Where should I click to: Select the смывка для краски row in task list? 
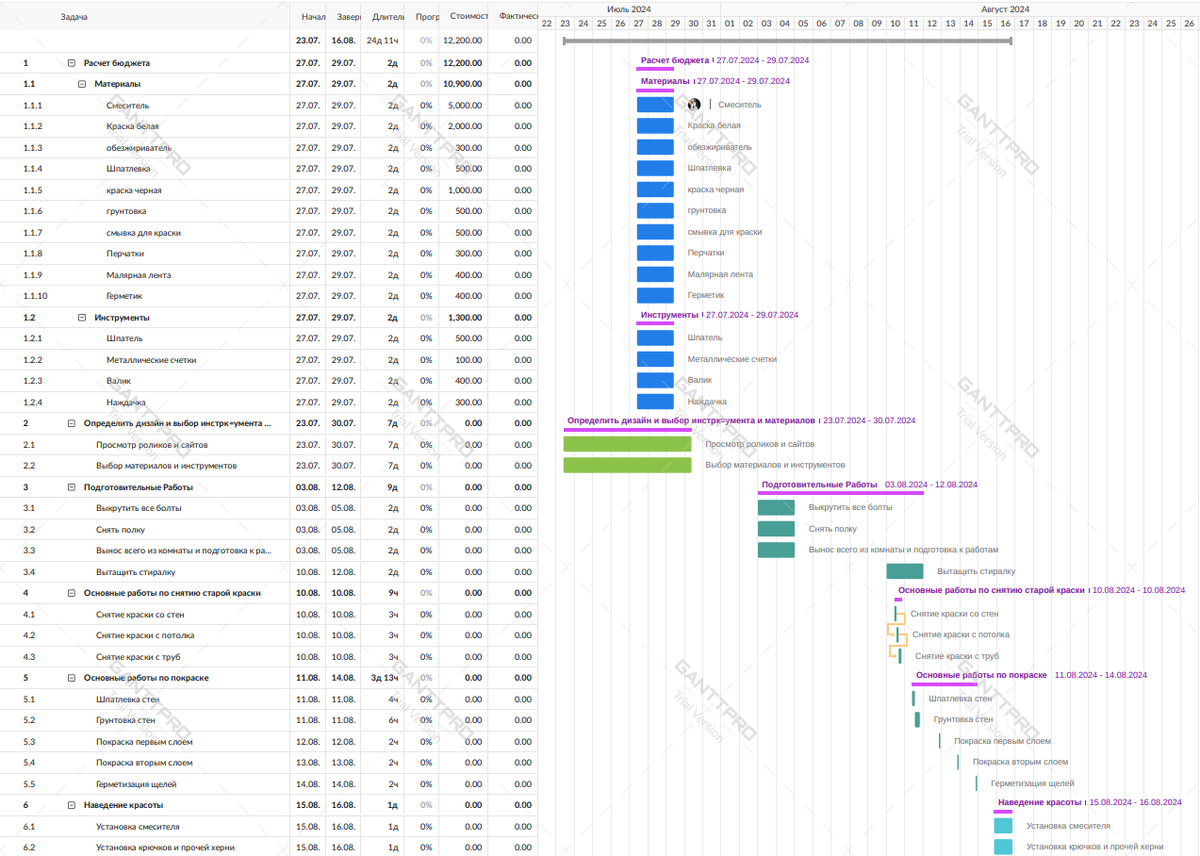(x=268, y=233)
